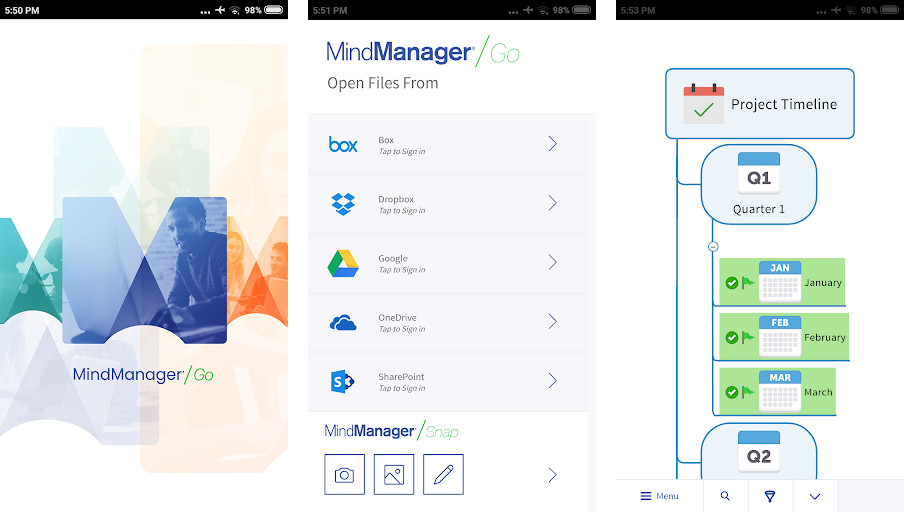This screenshot has width=904, height=512.
Task: Tap the JAN calendar icon
Action: [x=780, y=281]
